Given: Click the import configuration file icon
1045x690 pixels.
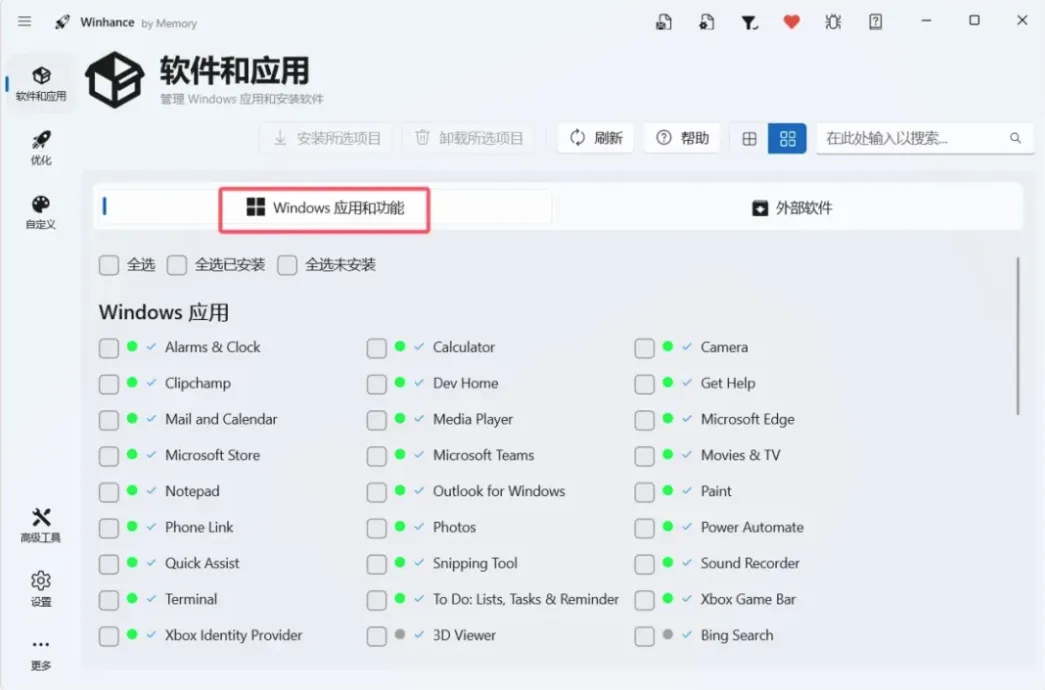Looking at the screenshot, I should click(706, 22).
